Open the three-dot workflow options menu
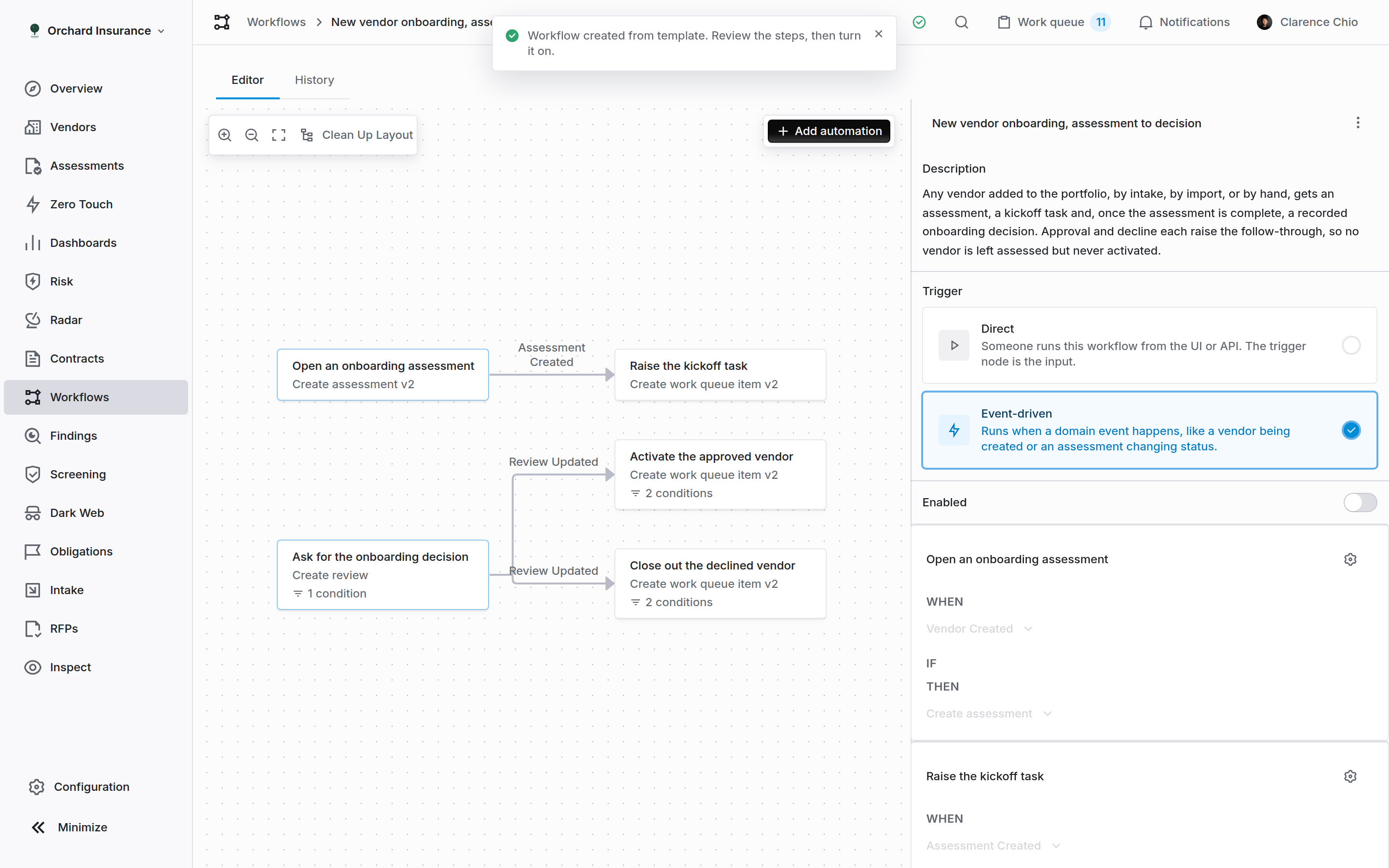This screenshot has width=1389, height=868. click(x=1358, y=123)
